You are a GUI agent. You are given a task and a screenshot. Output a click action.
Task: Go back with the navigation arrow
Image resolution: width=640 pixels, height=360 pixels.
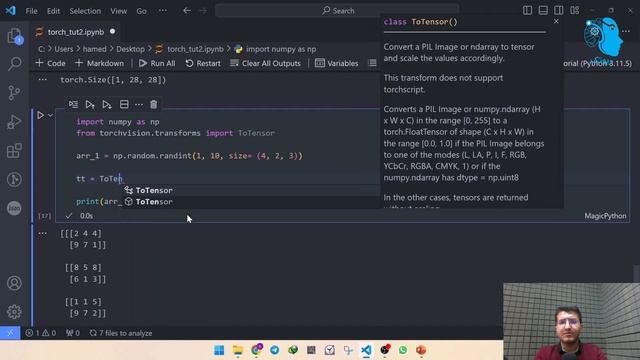[187, 11]
